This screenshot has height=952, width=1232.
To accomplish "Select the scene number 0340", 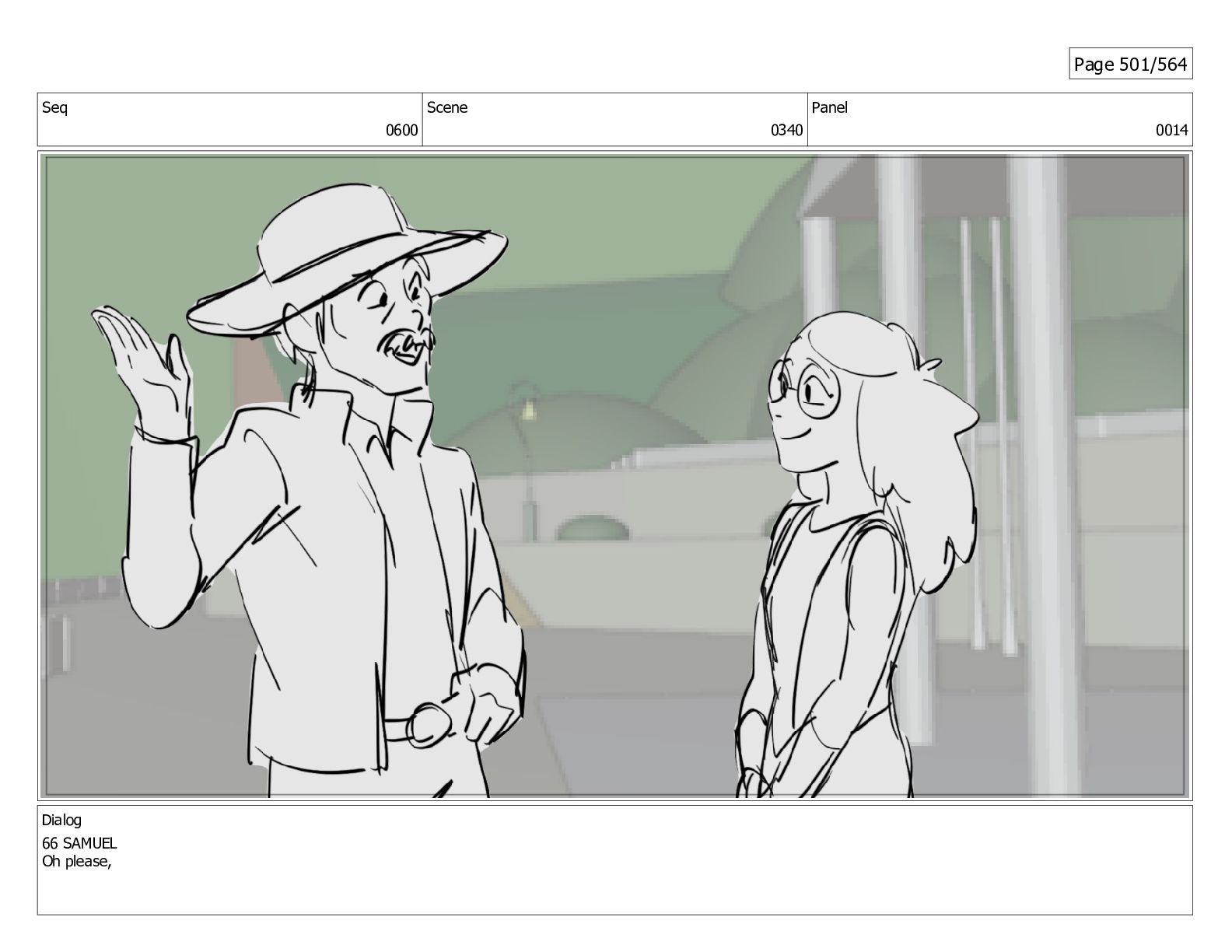I will pyautogui.click(x=786, y=131).
